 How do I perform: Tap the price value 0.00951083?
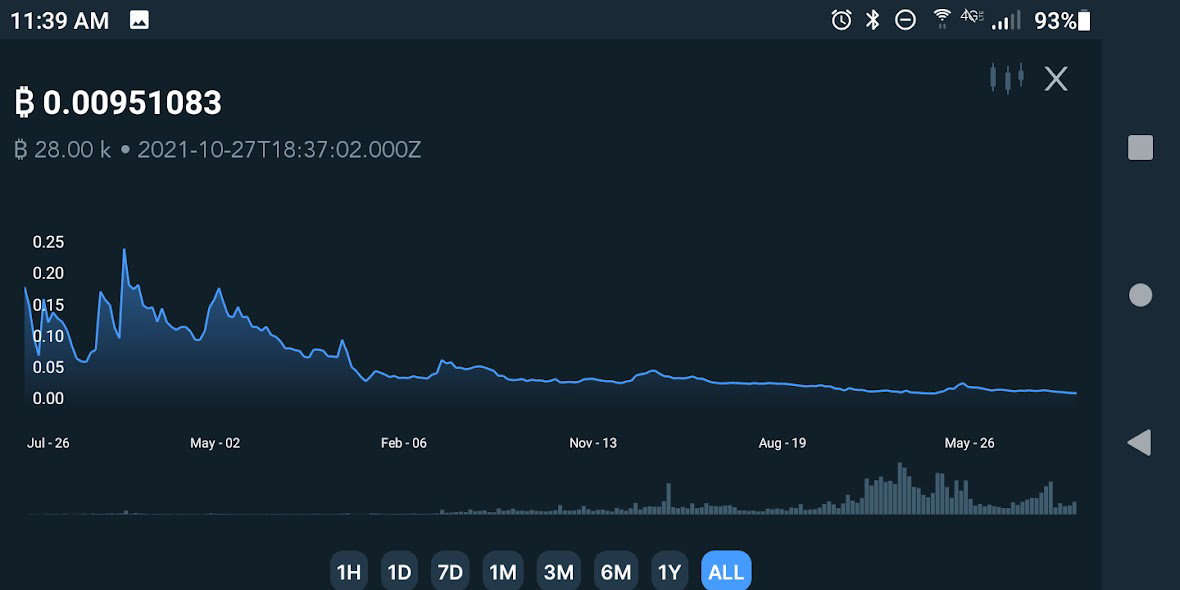[x=132, y=103]
